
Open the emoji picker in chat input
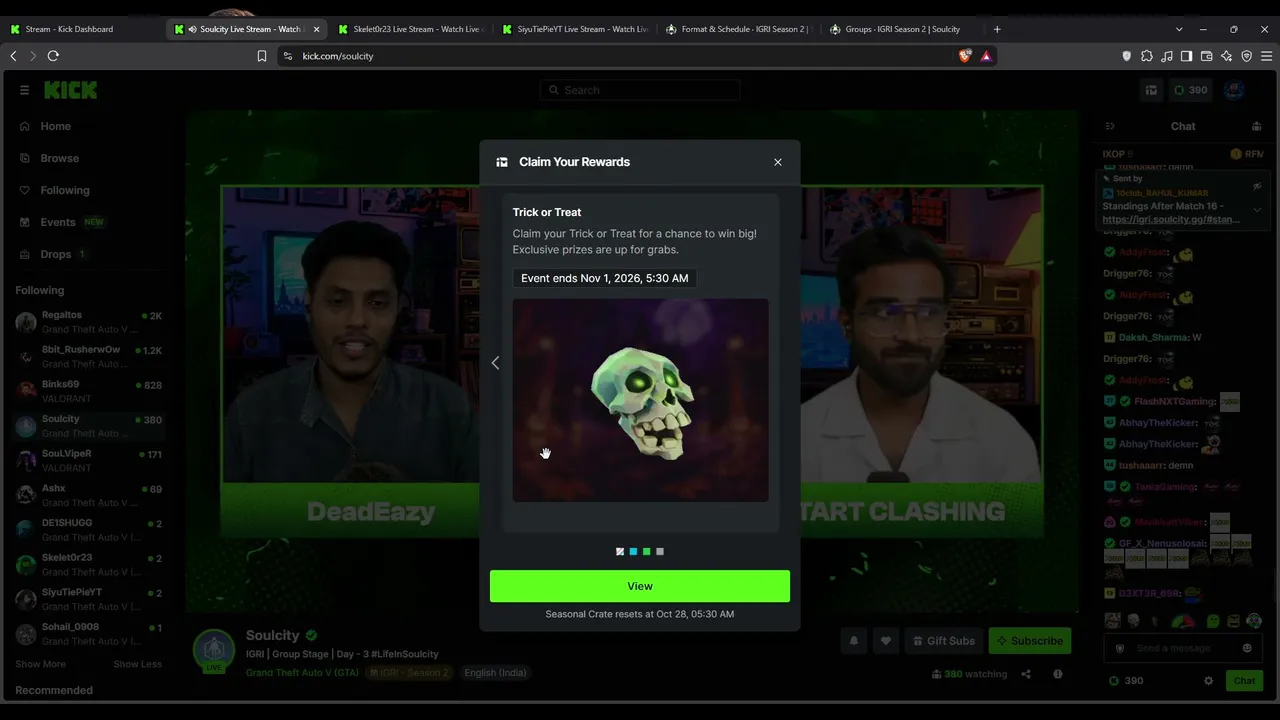[x=1247, y=648]
